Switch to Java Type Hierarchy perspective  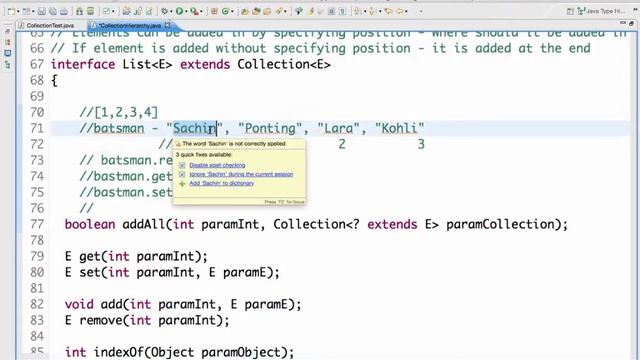tap(601, 11)
